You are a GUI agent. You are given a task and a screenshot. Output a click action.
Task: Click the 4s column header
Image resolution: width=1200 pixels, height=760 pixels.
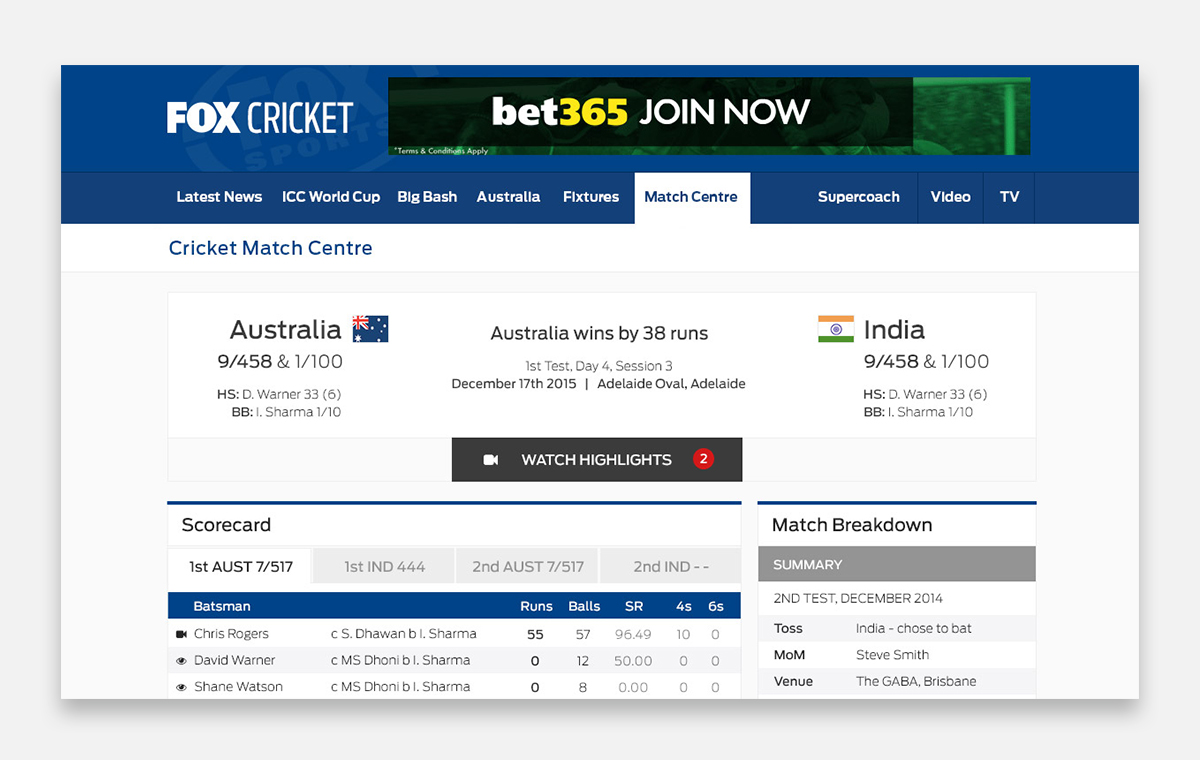[x=683, y=606]
